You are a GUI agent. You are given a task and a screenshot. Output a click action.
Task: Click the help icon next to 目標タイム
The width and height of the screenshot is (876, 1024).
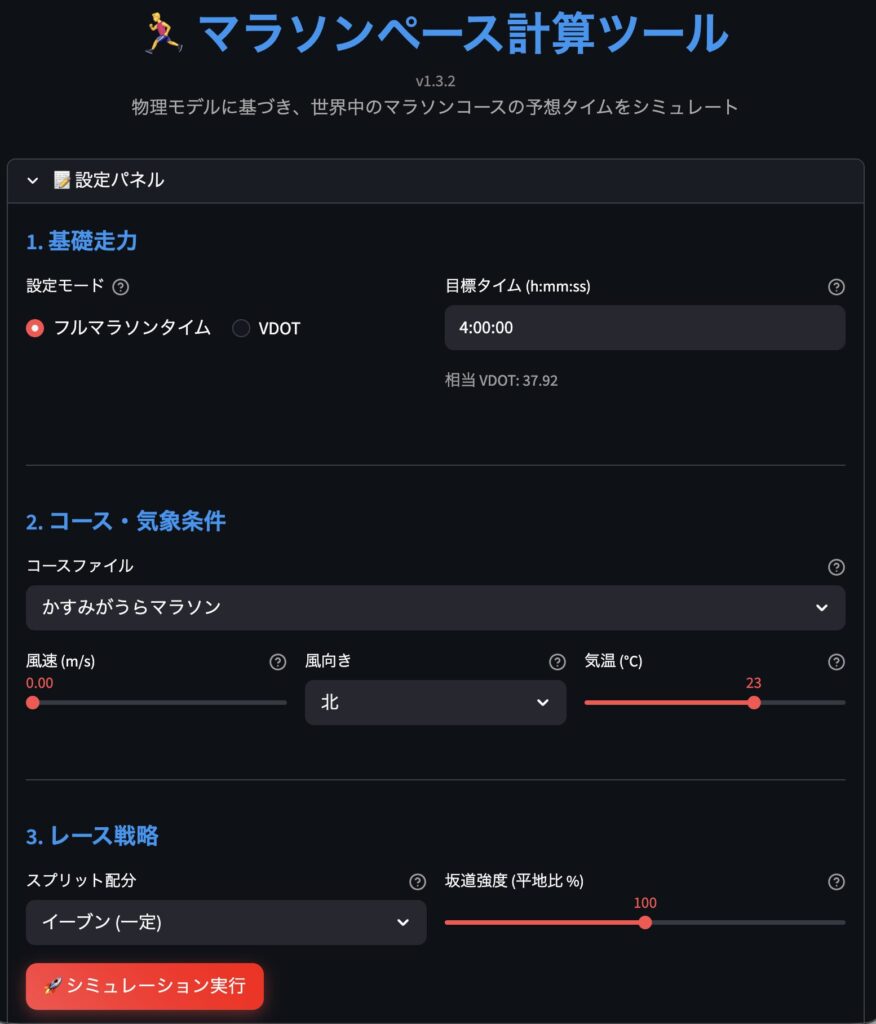click(x=837, y=287)
